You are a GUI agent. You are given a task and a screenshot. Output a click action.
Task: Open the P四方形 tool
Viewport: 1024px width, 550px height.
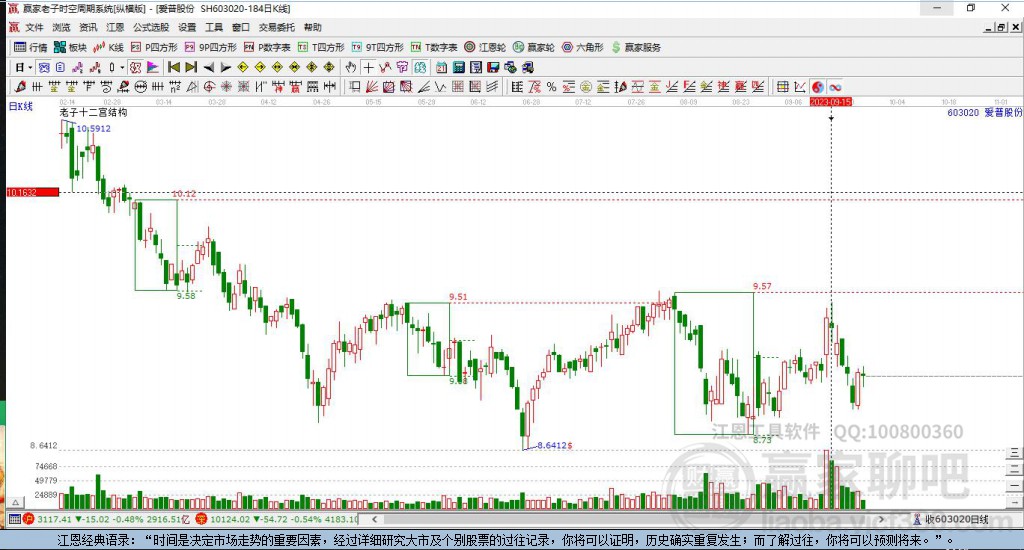pos(154,47)
